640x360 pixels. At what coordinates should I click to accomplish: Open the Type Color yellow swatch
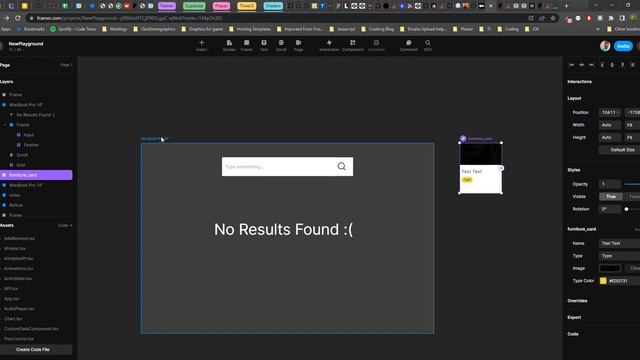(x=603, y=281)
